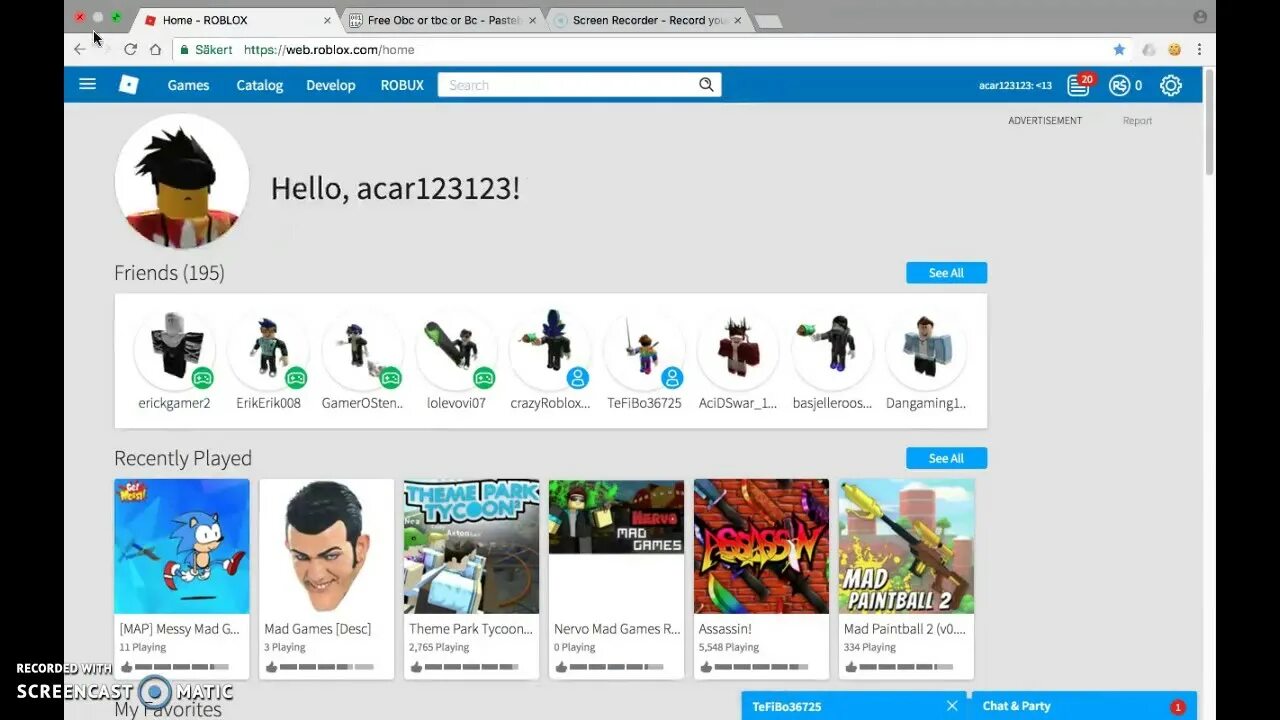This screenshot has width=1280, height=720.
Task: Open the Assassin! game thumbnail
Action: [762, 546]
